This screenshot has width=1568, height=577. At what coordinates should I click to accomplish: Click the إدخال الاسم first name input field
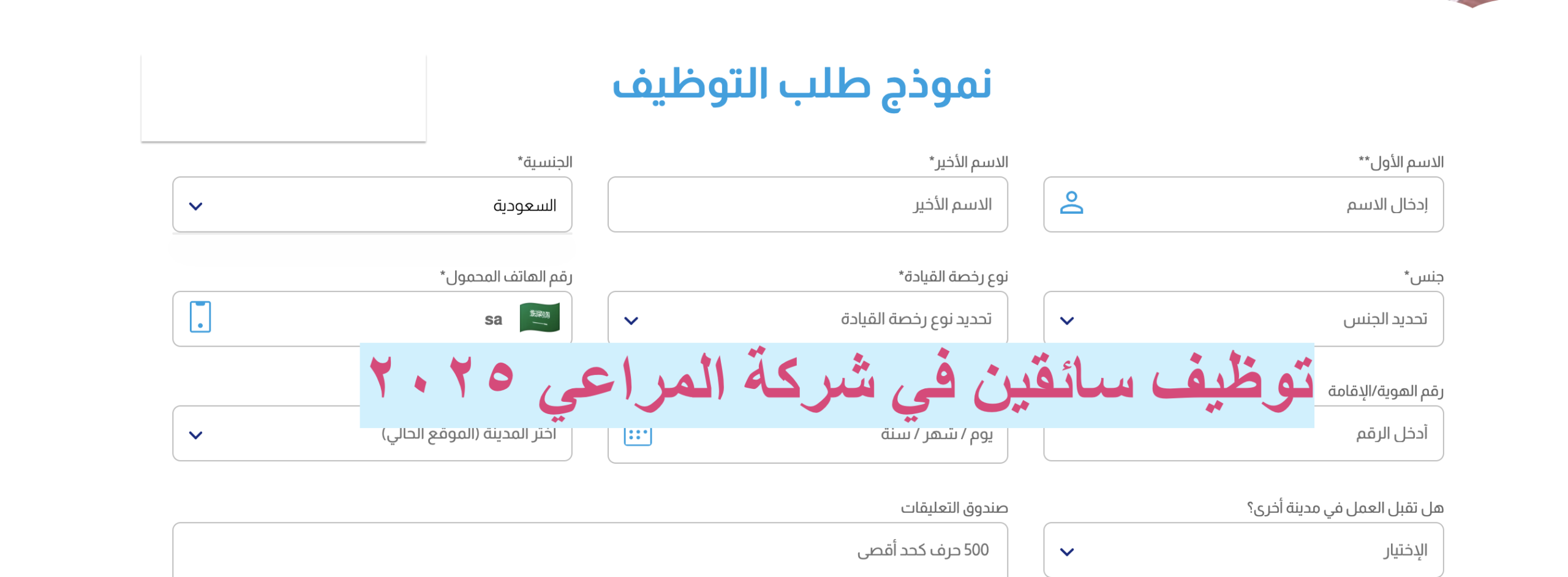1243,205
